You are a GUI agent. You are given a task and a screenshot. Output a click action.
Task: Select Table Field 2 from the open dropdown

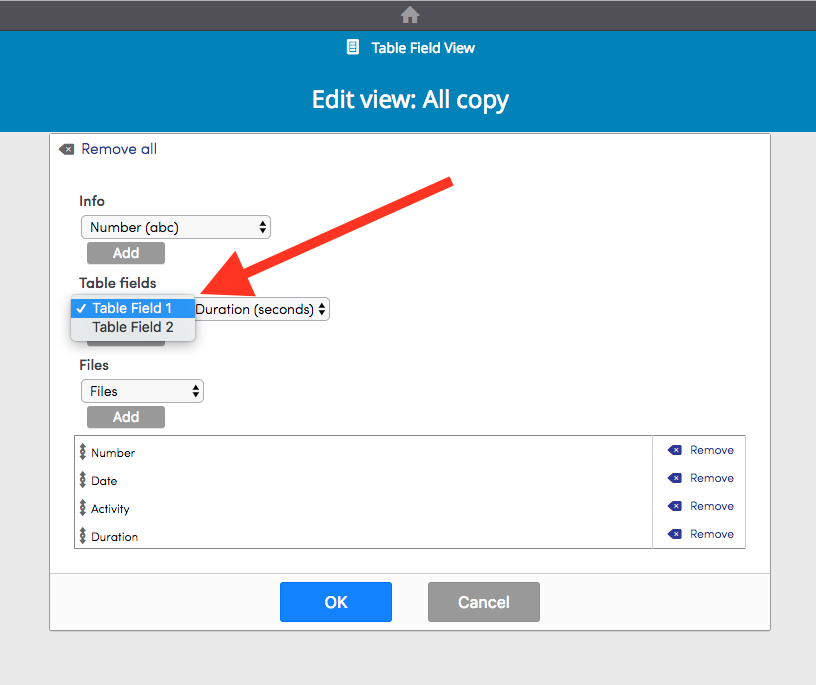(132, 327)
